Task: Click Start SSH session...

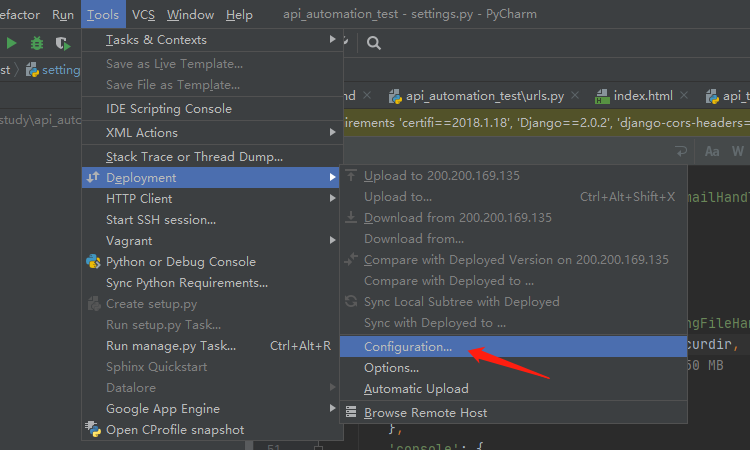Action: click(161, 220)
